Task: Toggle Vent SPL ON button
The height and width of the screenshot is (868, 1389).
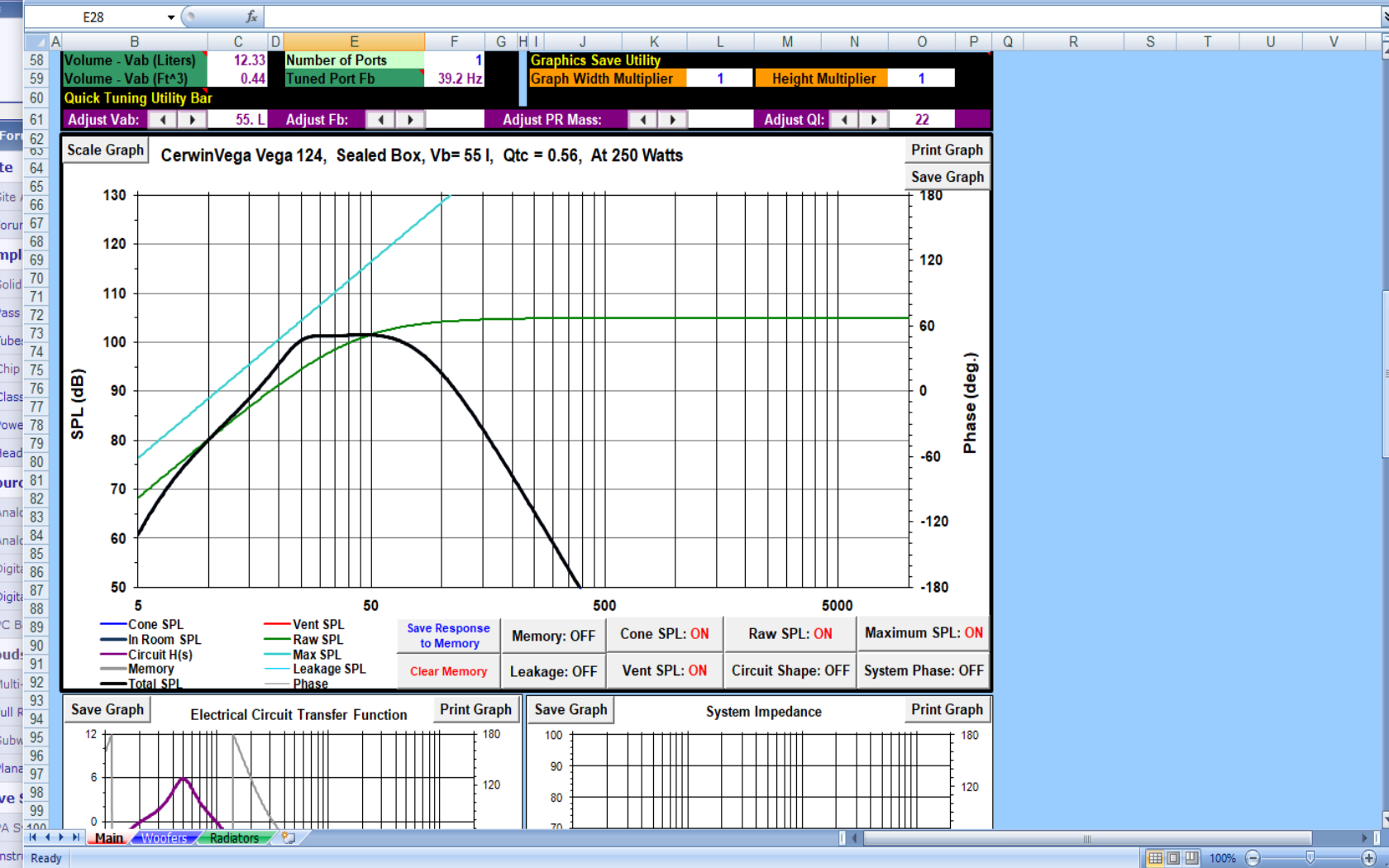Action: pyautogui.click(x=665, y=670)
